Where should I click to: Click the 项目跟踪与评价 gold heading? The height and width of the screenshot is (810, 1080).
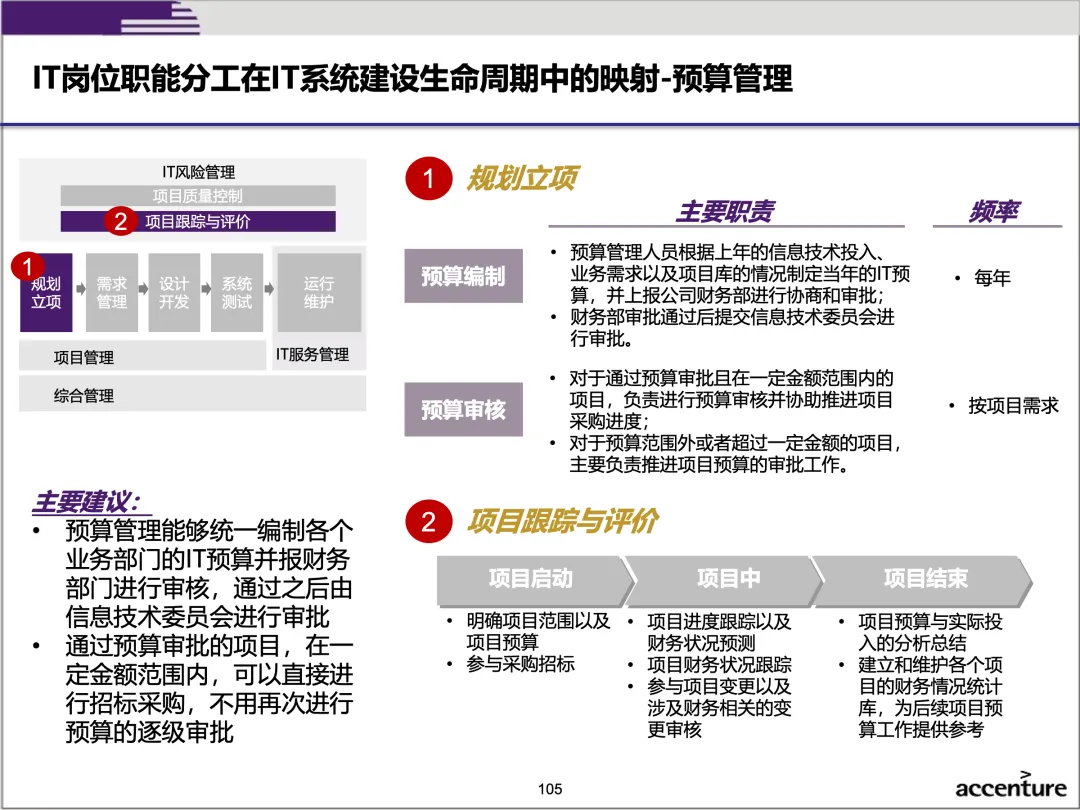coord(563,521)
